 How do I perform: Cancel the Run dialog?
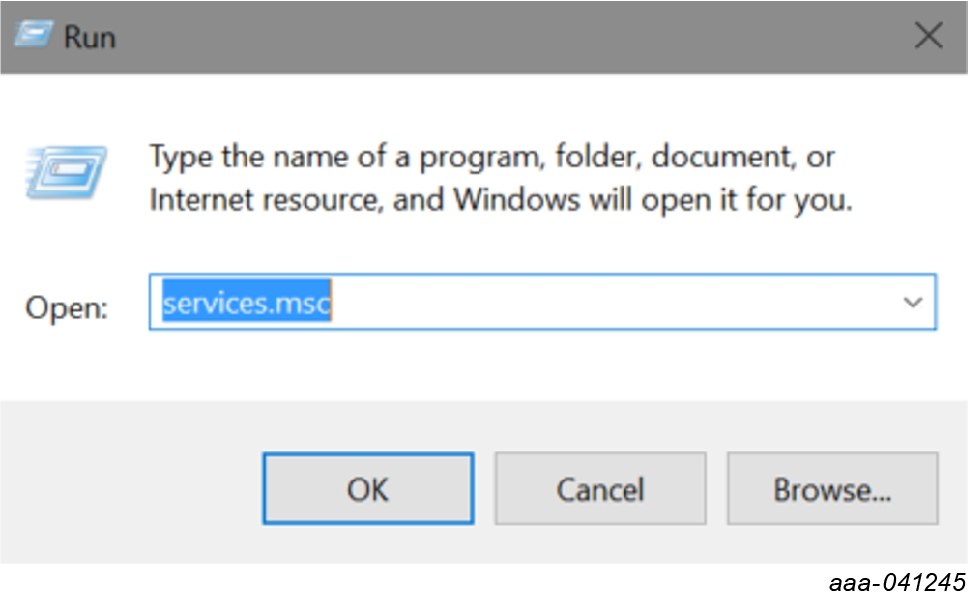point(600,489)
